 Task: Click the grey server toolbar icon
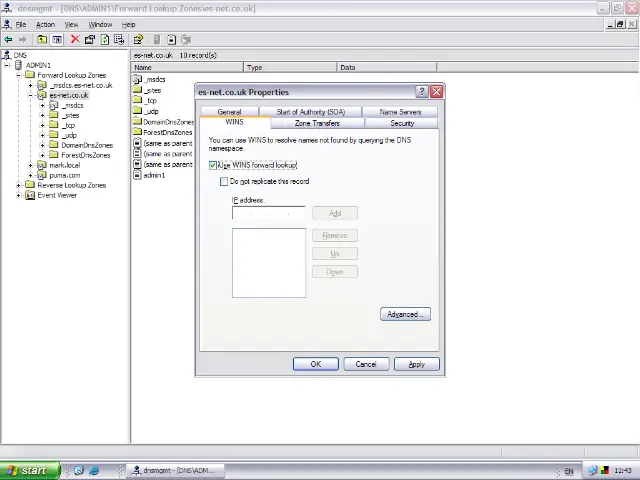click(157, 40)
